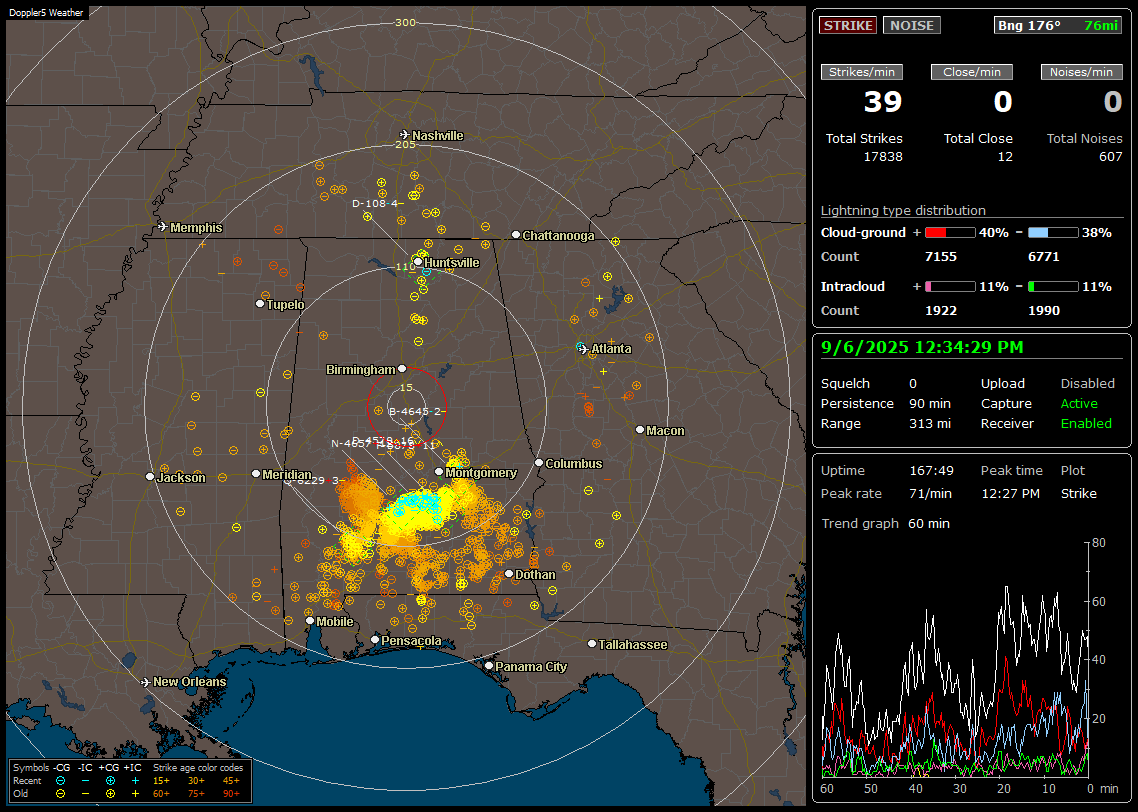Click the strike trend graph plot
The width and height of the screenshot is (1138, 812).
(x=954, y=659)
